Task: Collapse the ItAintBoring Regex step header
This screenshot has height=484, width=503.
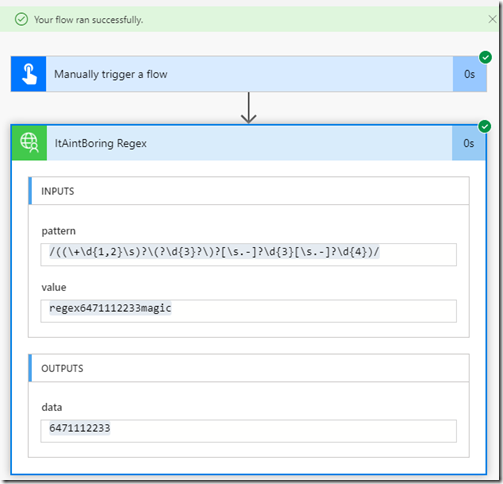Action: point(249,143)
